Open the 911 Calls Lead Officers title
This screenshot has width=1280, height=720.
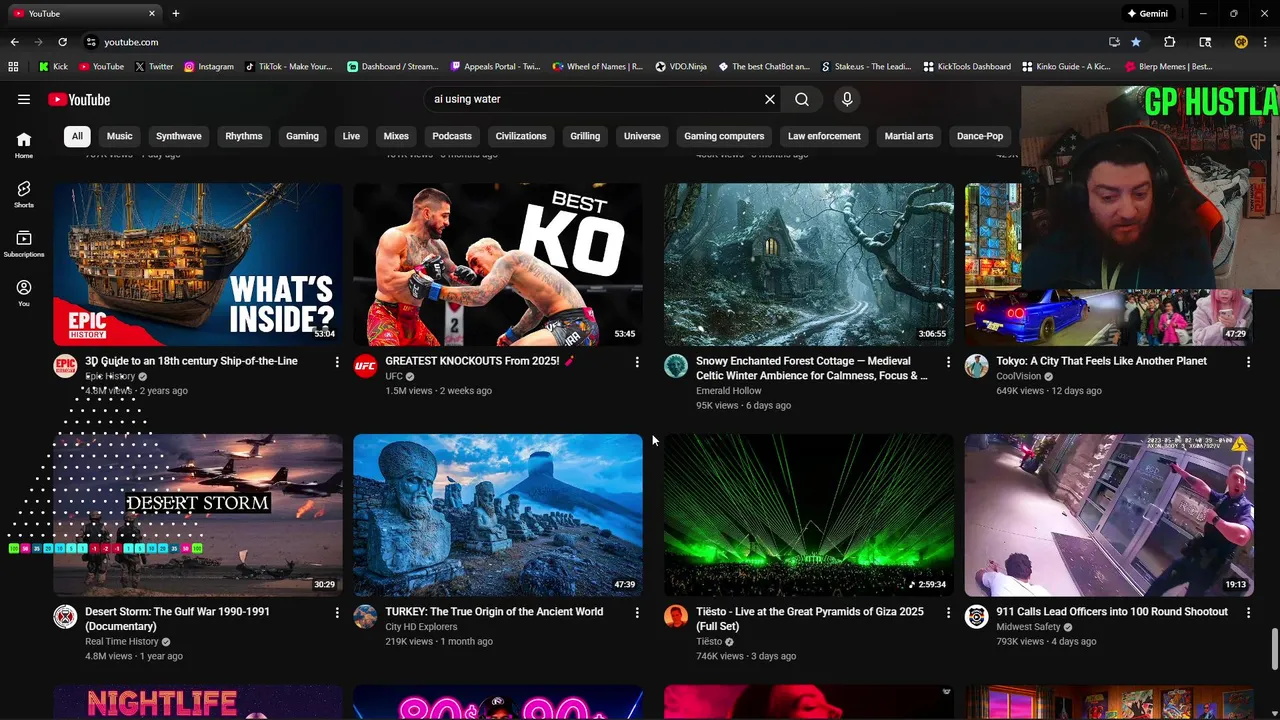click(x=1112, y=612)
